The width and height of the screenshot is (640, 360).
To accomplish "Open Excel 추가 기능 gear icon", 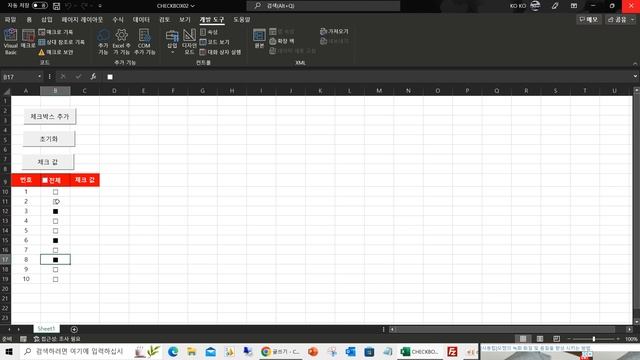I will [x=122, y=42].
